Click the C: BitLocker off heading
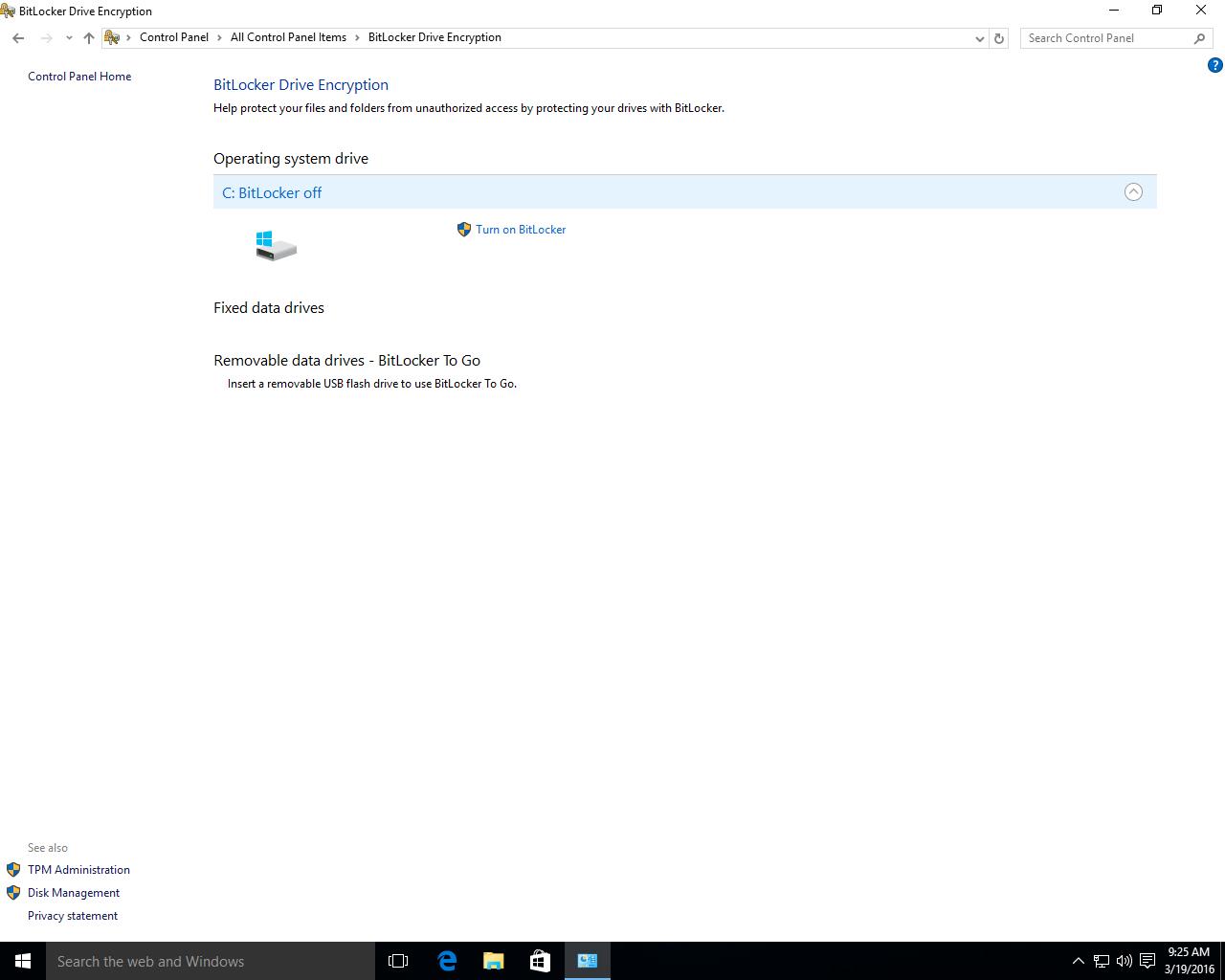Viewport: 1225px width, 980px height. pyautogui.click(x=272, y=192)
